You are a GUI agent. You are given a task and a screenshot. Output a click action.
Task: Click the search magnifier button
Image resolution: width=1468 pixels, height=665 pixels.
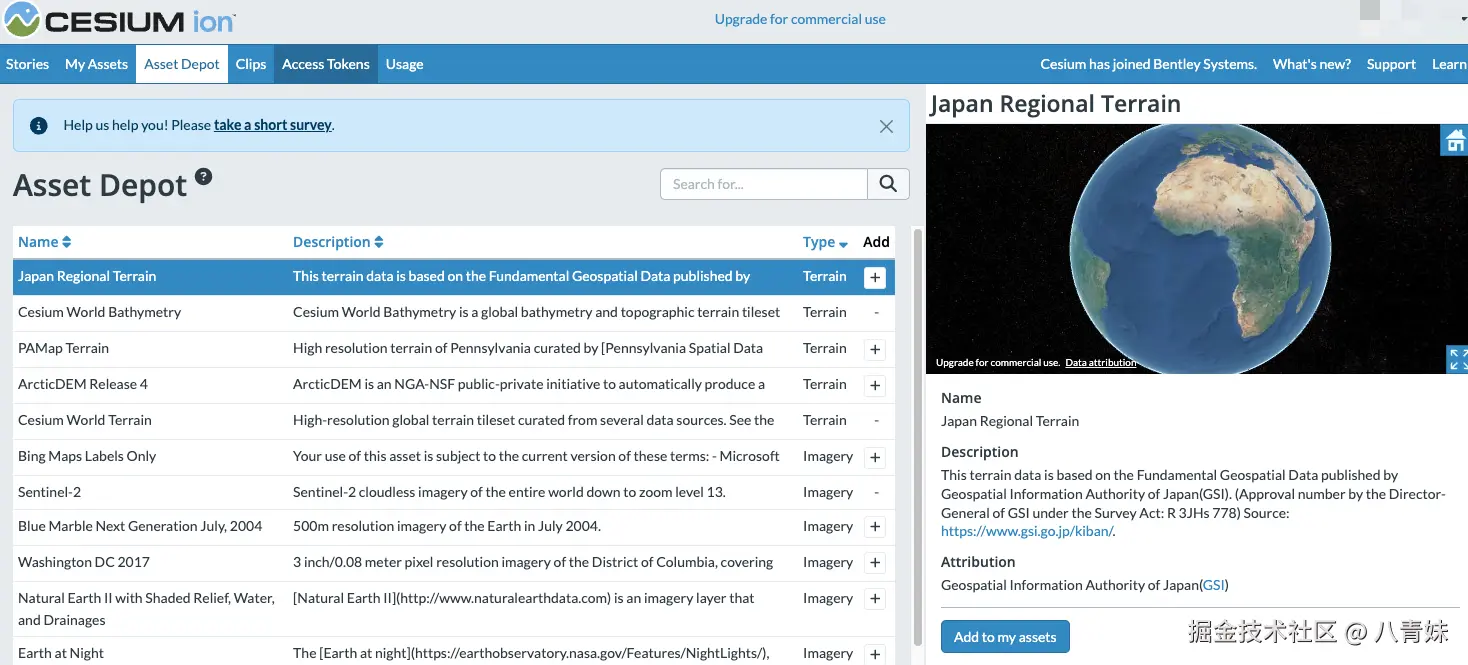tap(888, 184)
